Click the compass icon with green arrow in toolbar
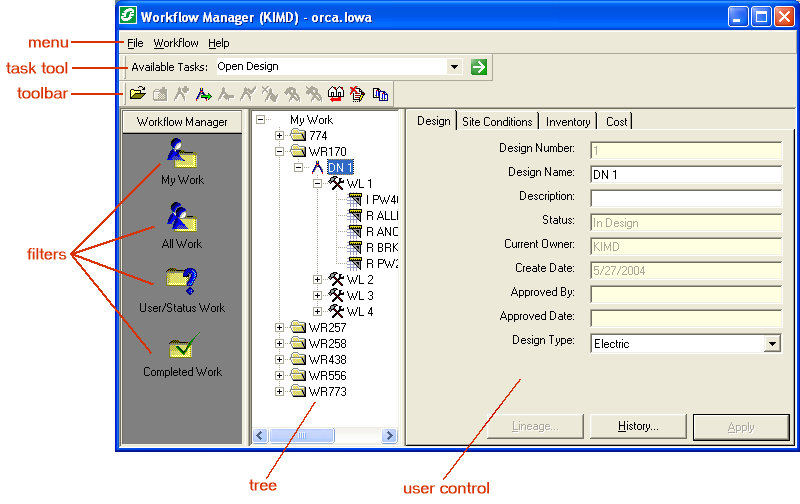Screen dimensions: 800x504 203,94
